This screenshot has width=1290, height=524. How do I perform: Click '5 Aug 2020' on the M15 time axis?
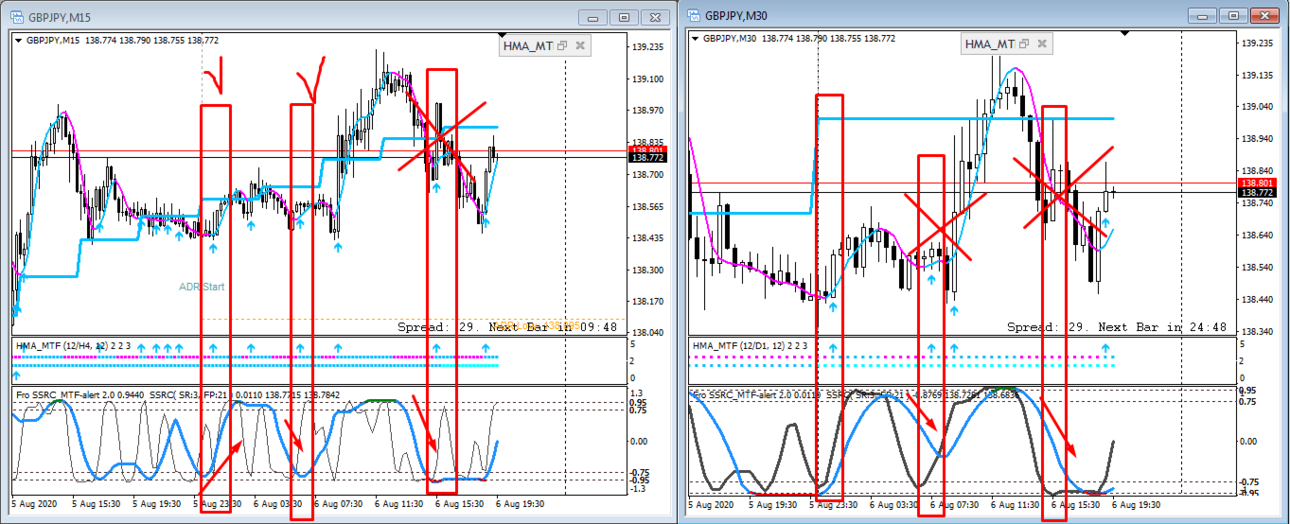tap(36, 505)
